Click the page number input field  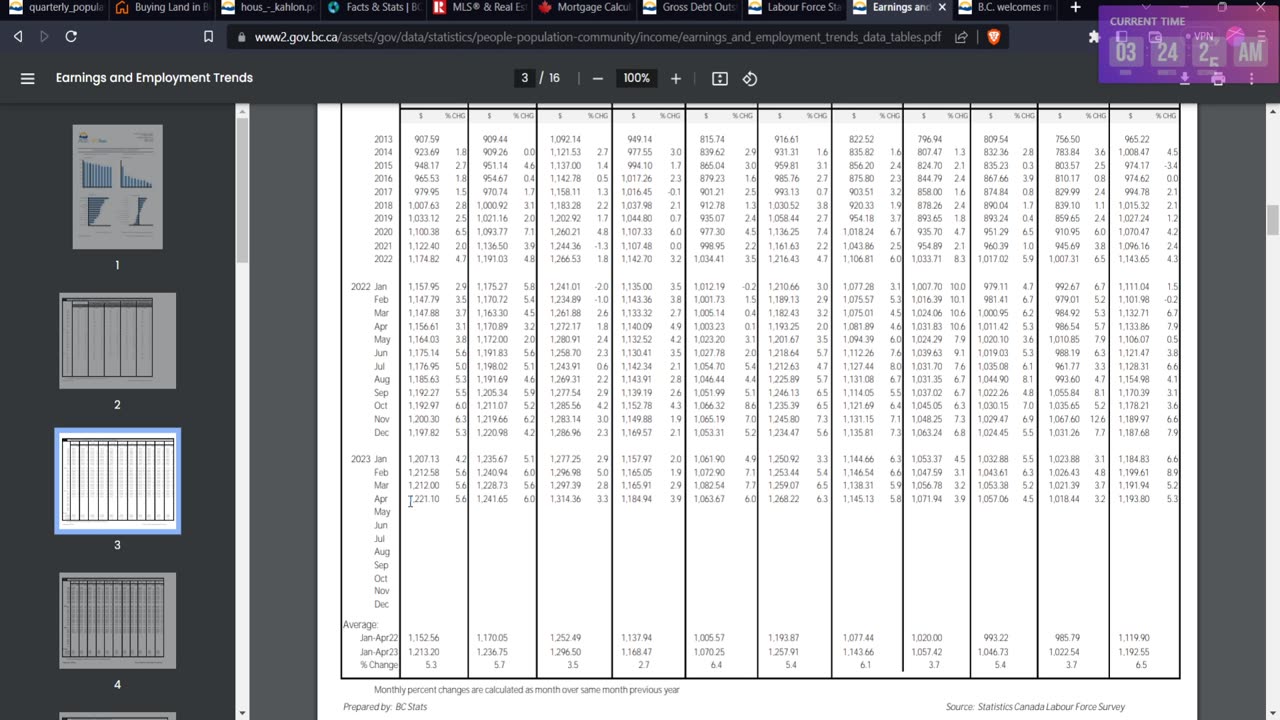click(x=524, y=78)
